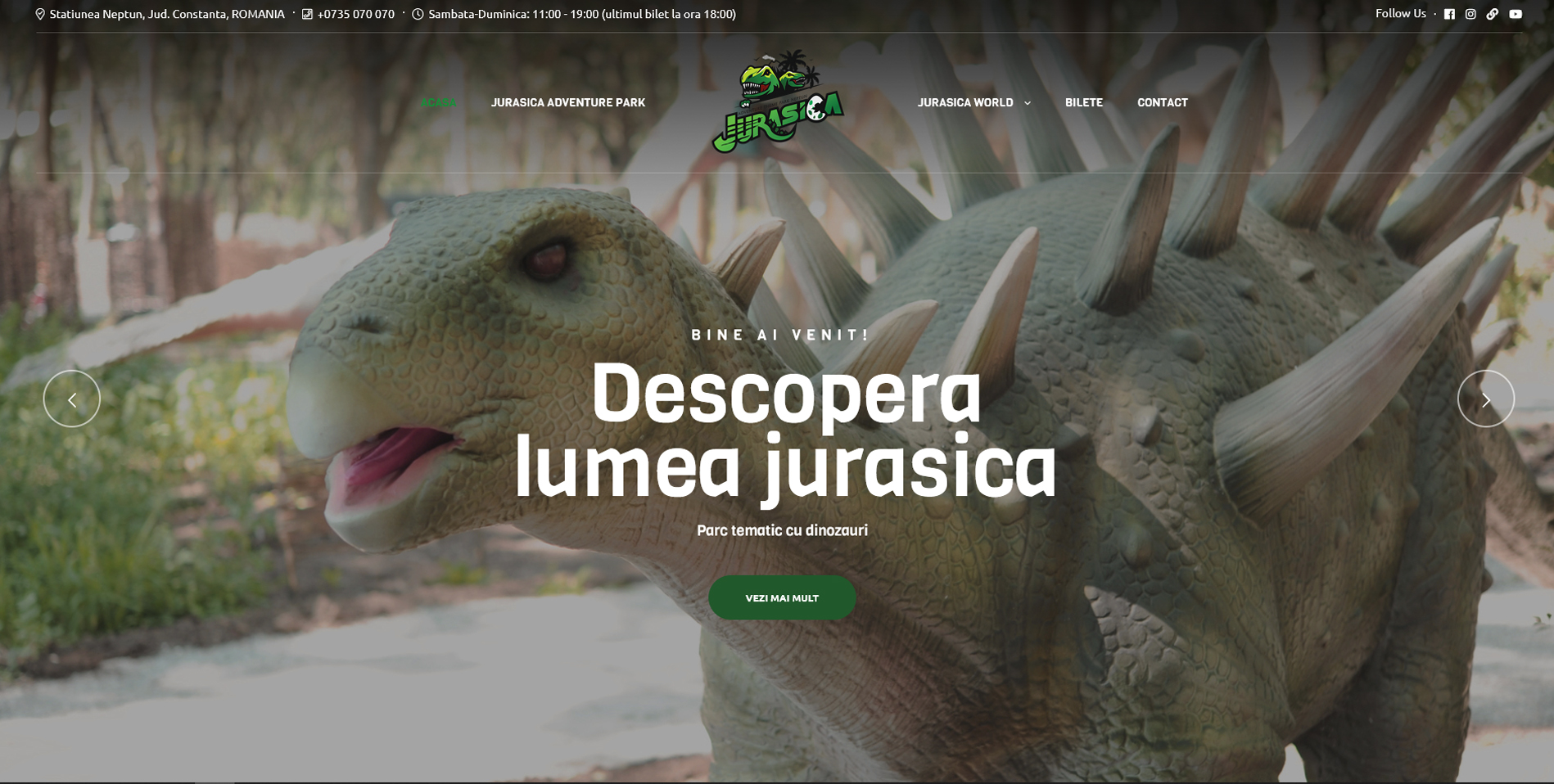
Task: Click the Statiunea Neptun address text
Action: (167, 14)
